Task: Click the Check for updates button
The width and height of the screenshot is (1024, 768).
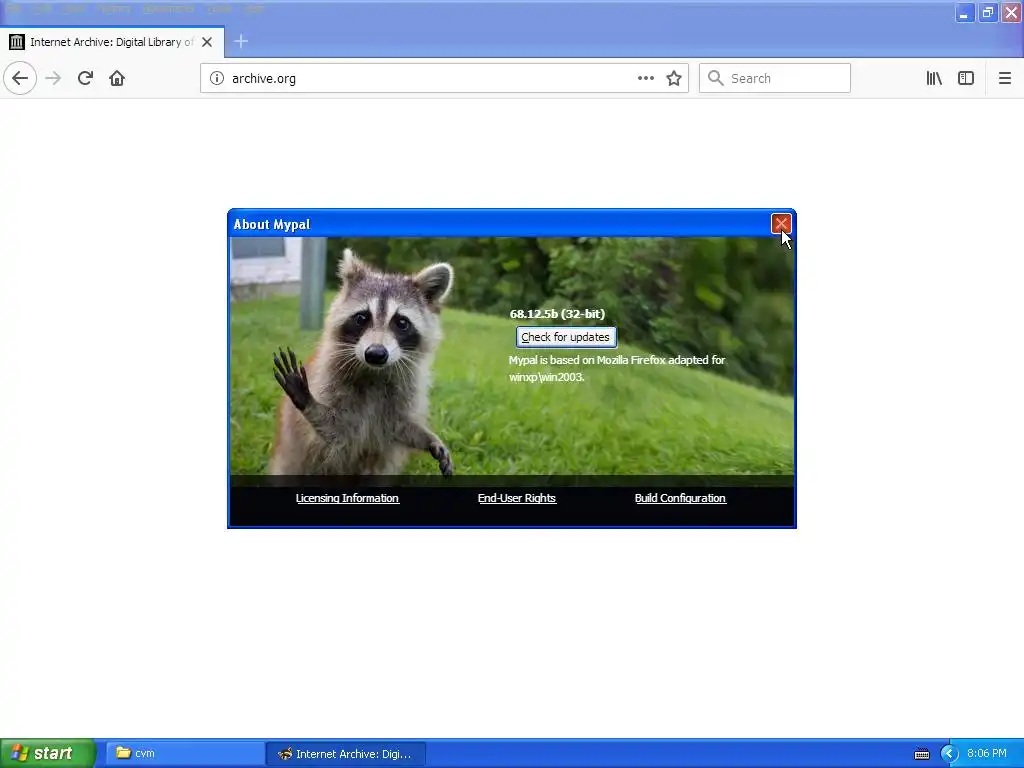Action: tap(566, 337)
